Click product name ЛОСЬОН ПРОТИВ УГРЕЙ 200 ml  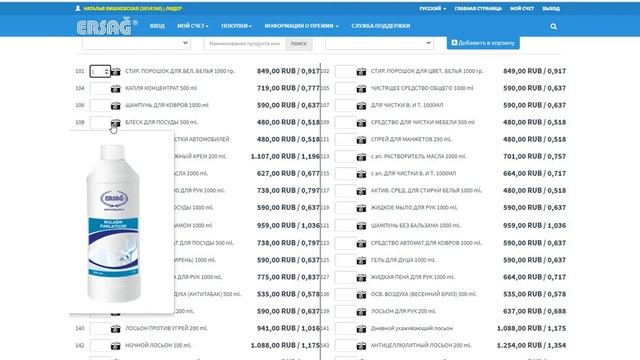(x=167, y=329)
